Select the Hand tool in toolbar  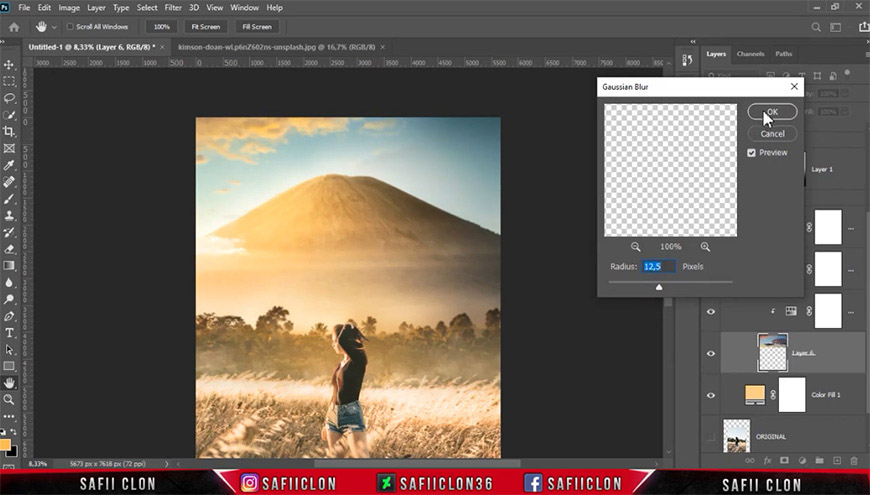tap(9, 383)
